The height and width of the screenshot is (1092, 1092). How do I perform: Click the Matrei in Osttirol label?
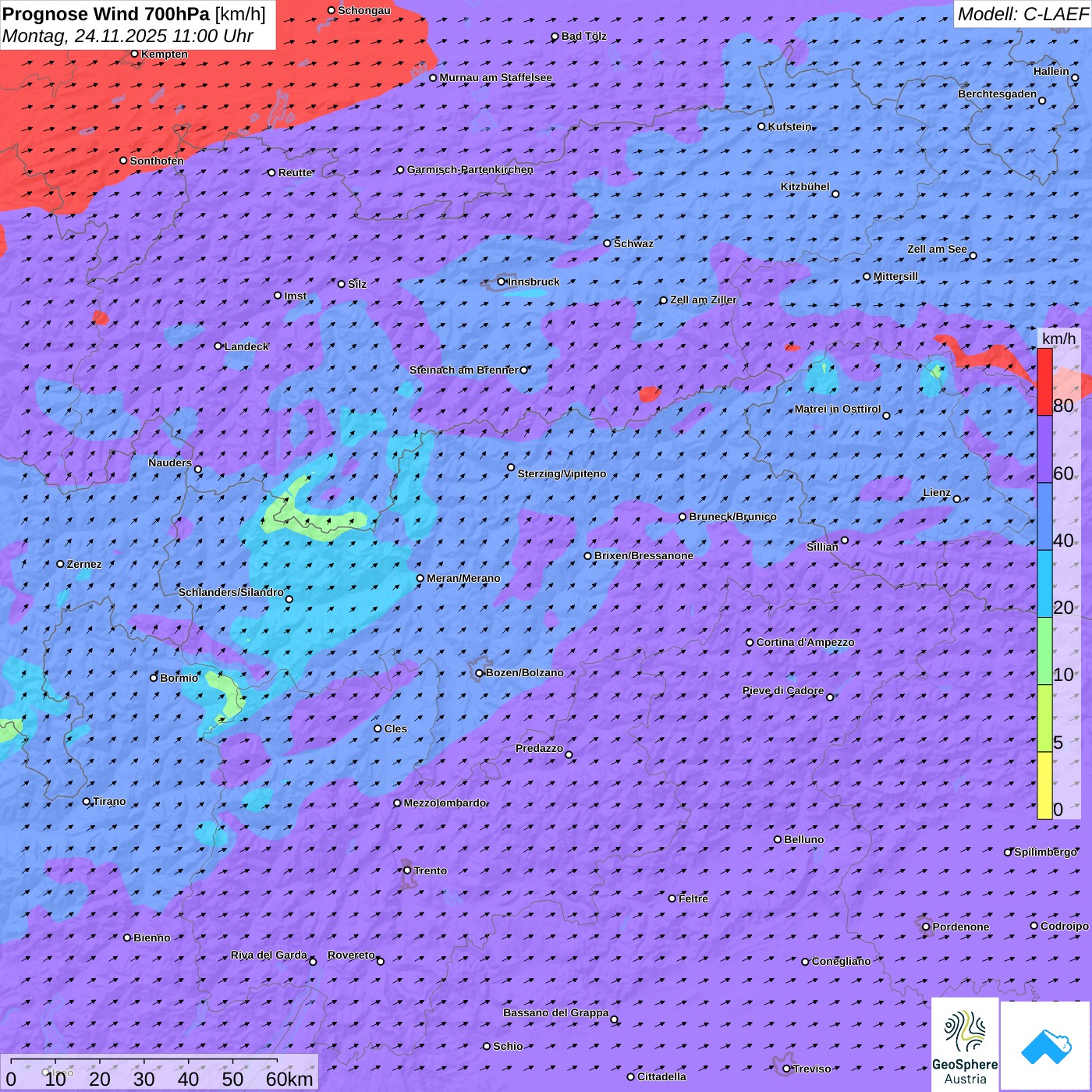(x=838, y=409)
